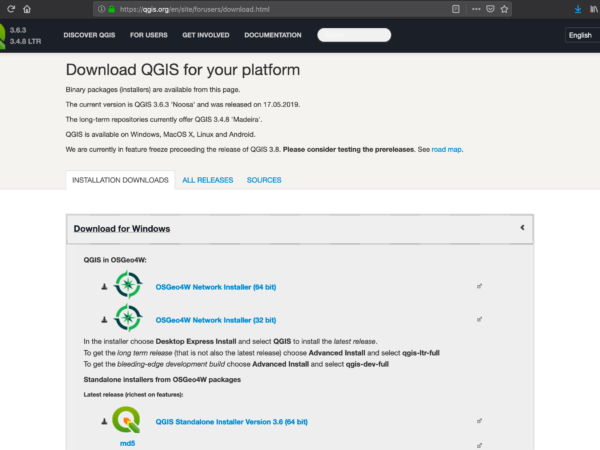This screenshot has width=600, height=450.
Task: Open the md5 checksum link
Action: click(x=127, y=443)
